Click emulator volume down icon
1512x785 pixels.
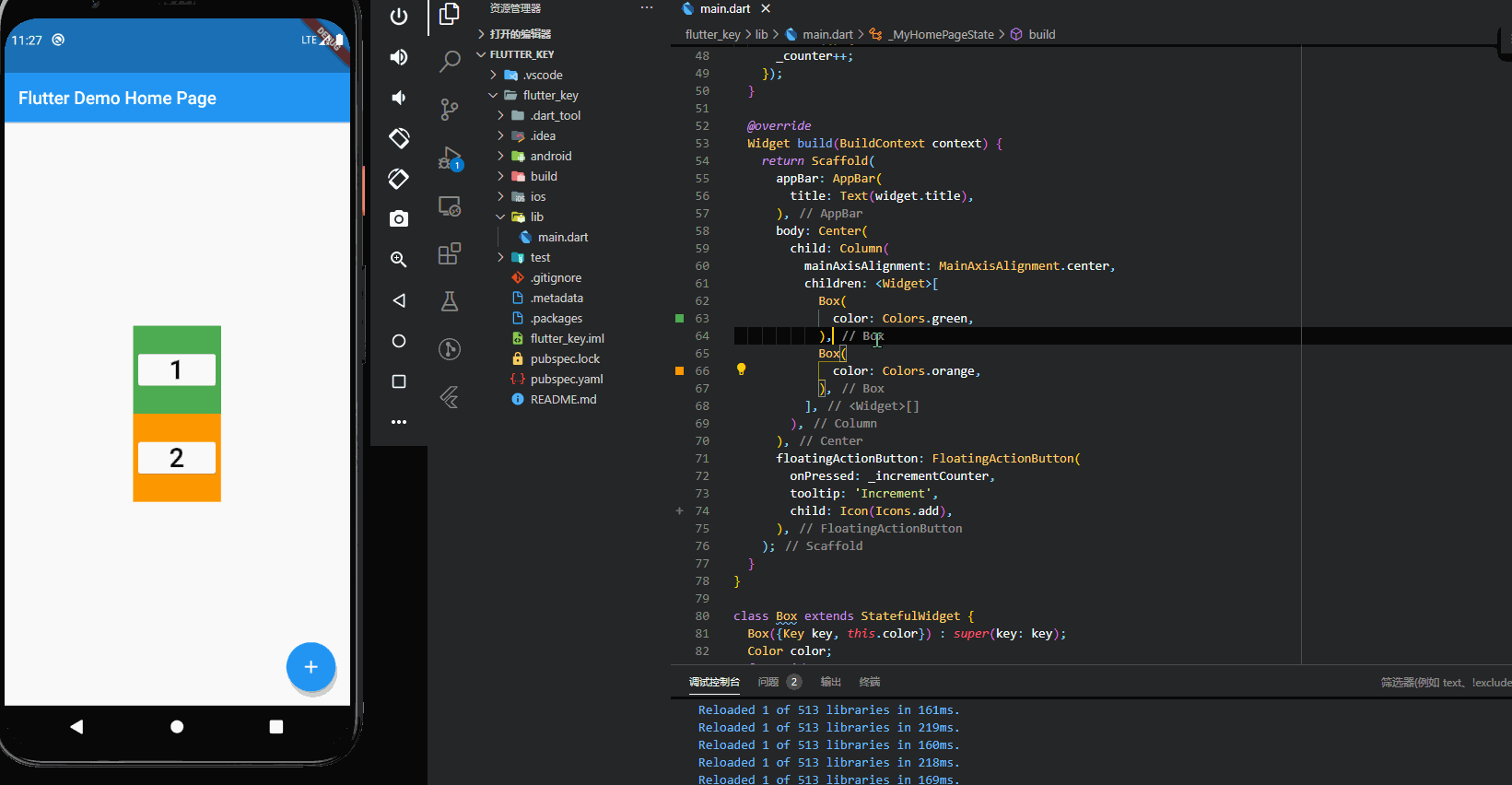coord(398,98)
